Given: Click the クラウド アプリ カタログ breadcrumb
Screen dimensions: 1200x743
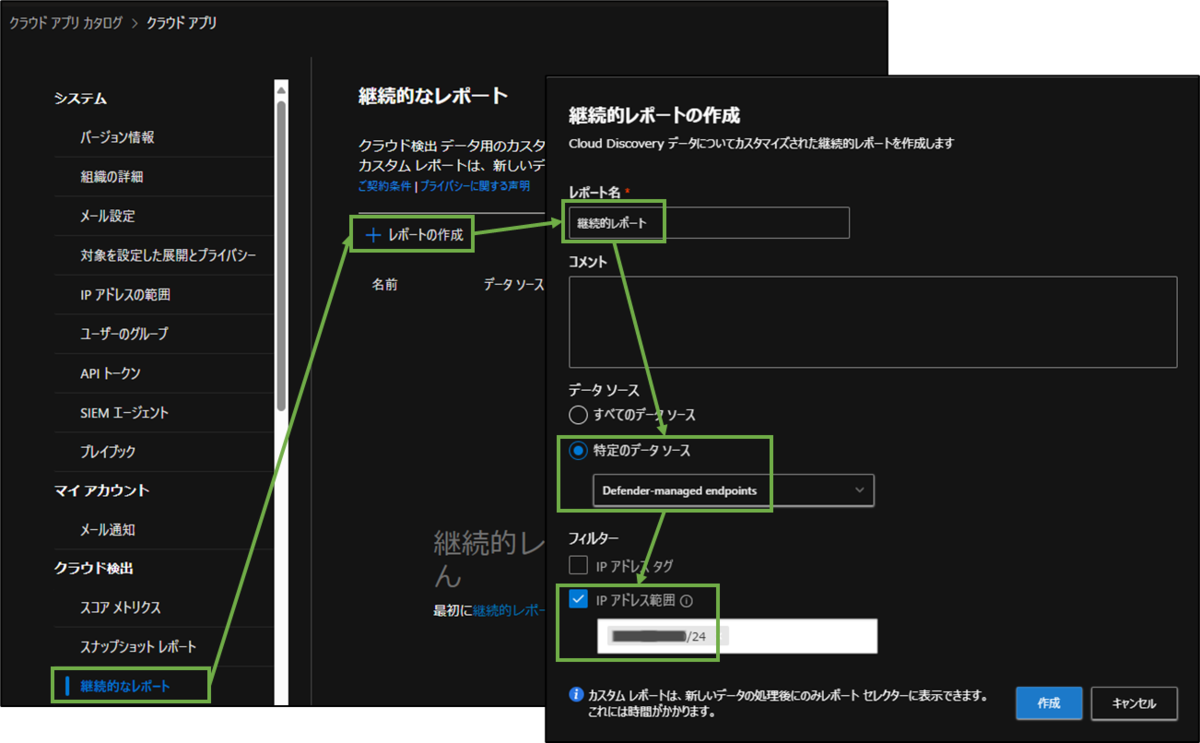Looking at the screenshot, I should pyautogui.click(x=66, y=22).
